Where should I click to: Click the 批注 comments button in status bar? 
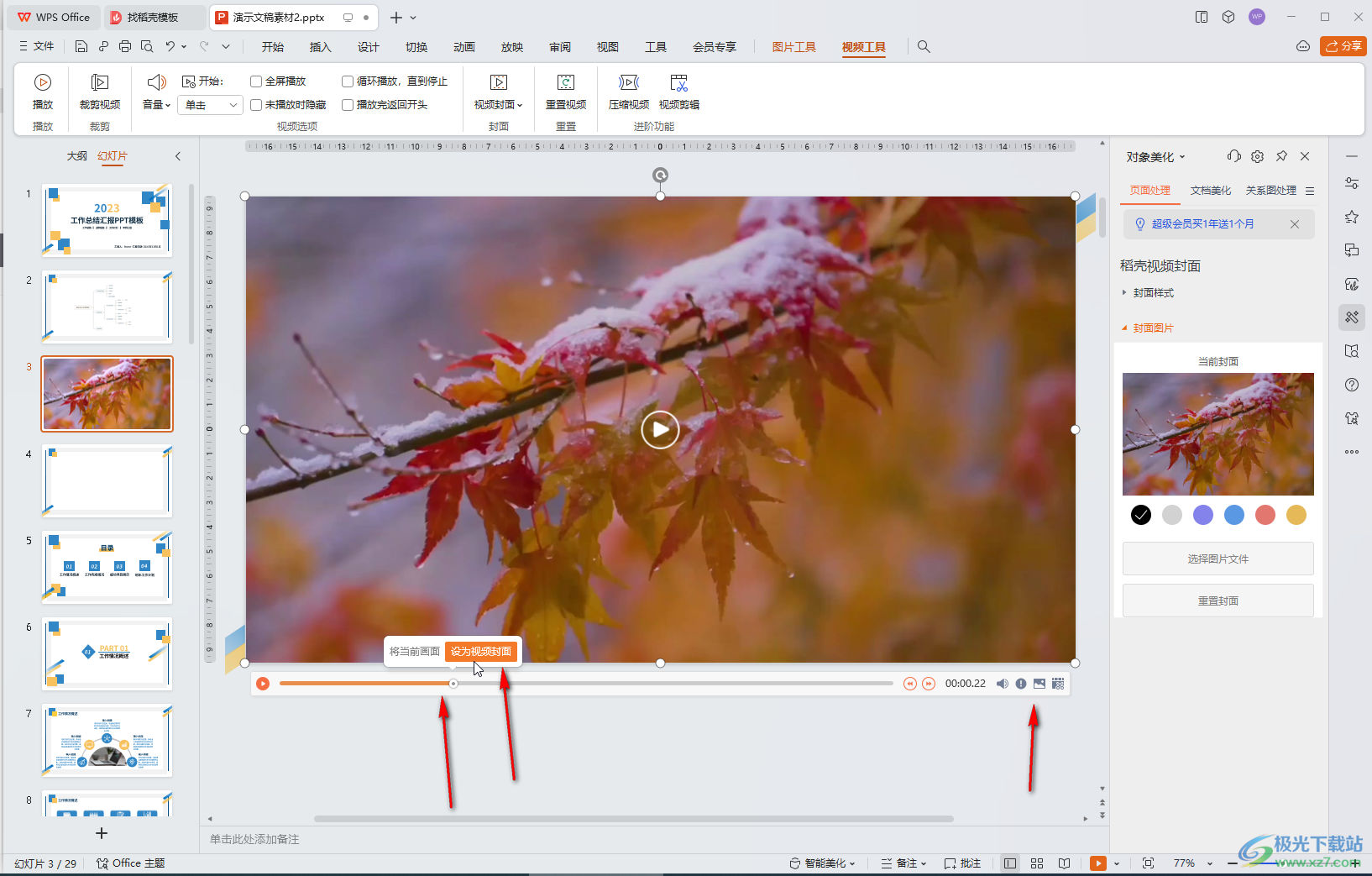tap(962, 863)
